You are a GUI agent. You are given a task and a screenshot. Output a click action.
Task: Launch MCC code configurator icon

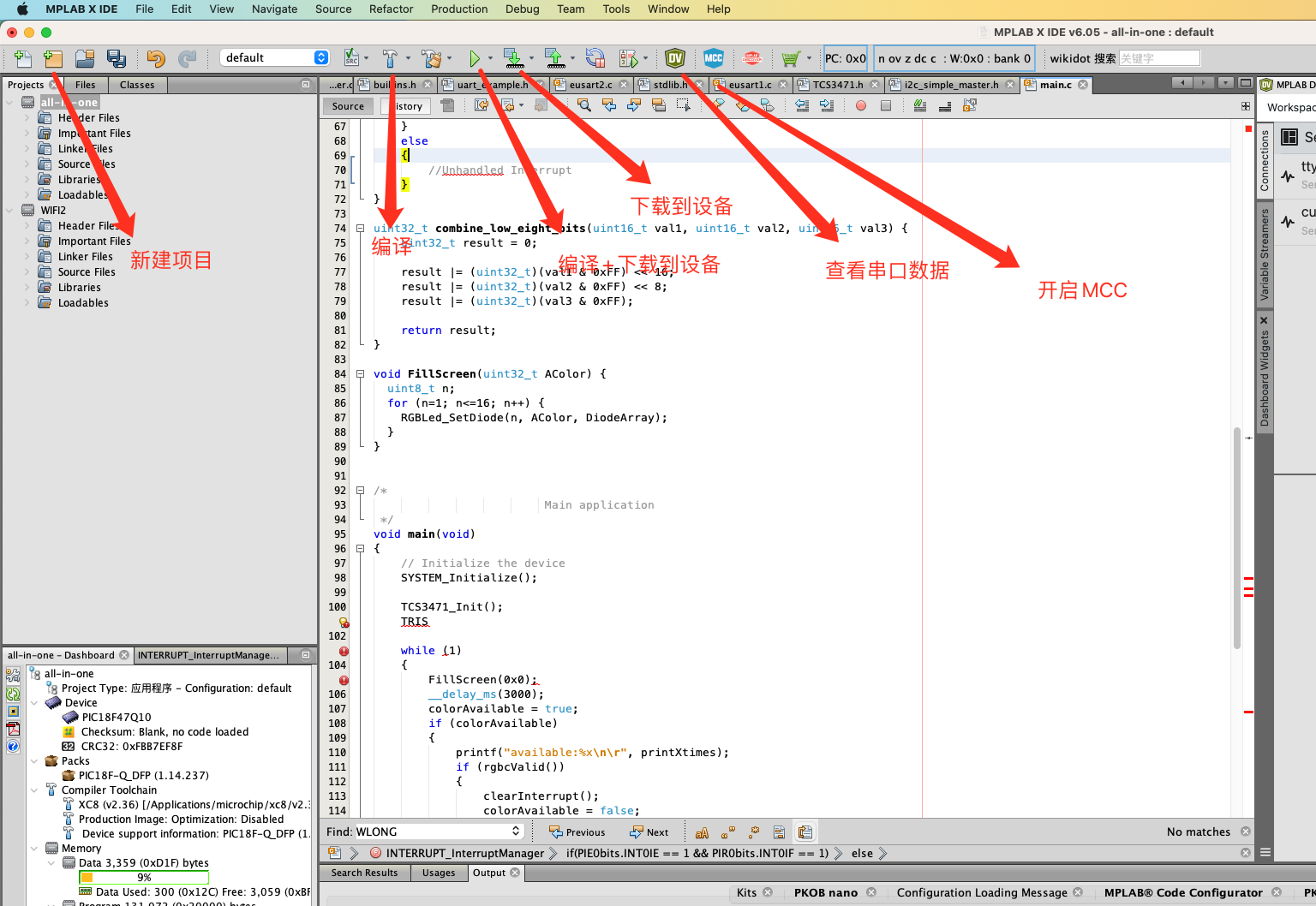tap(714, 58)
